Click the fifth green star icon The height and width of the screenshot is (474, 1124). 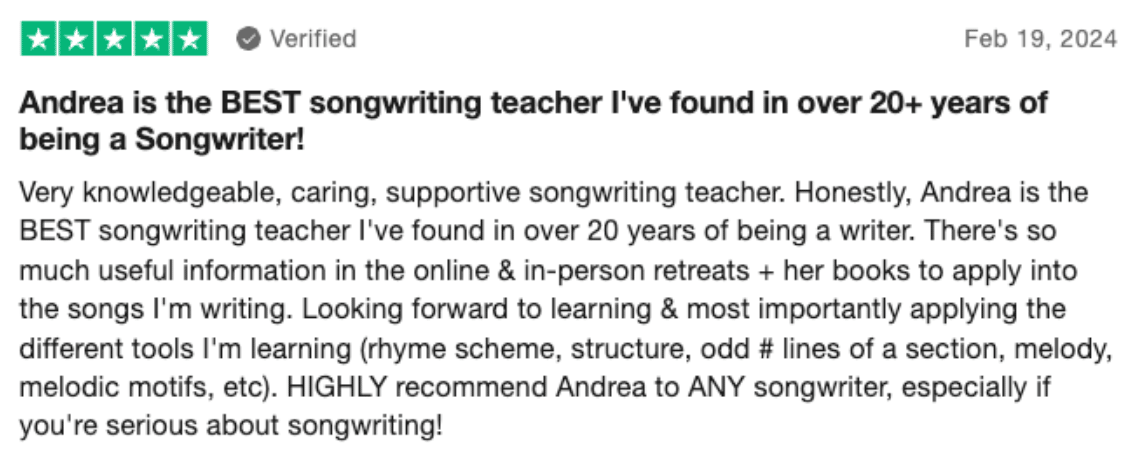point(189,39)
